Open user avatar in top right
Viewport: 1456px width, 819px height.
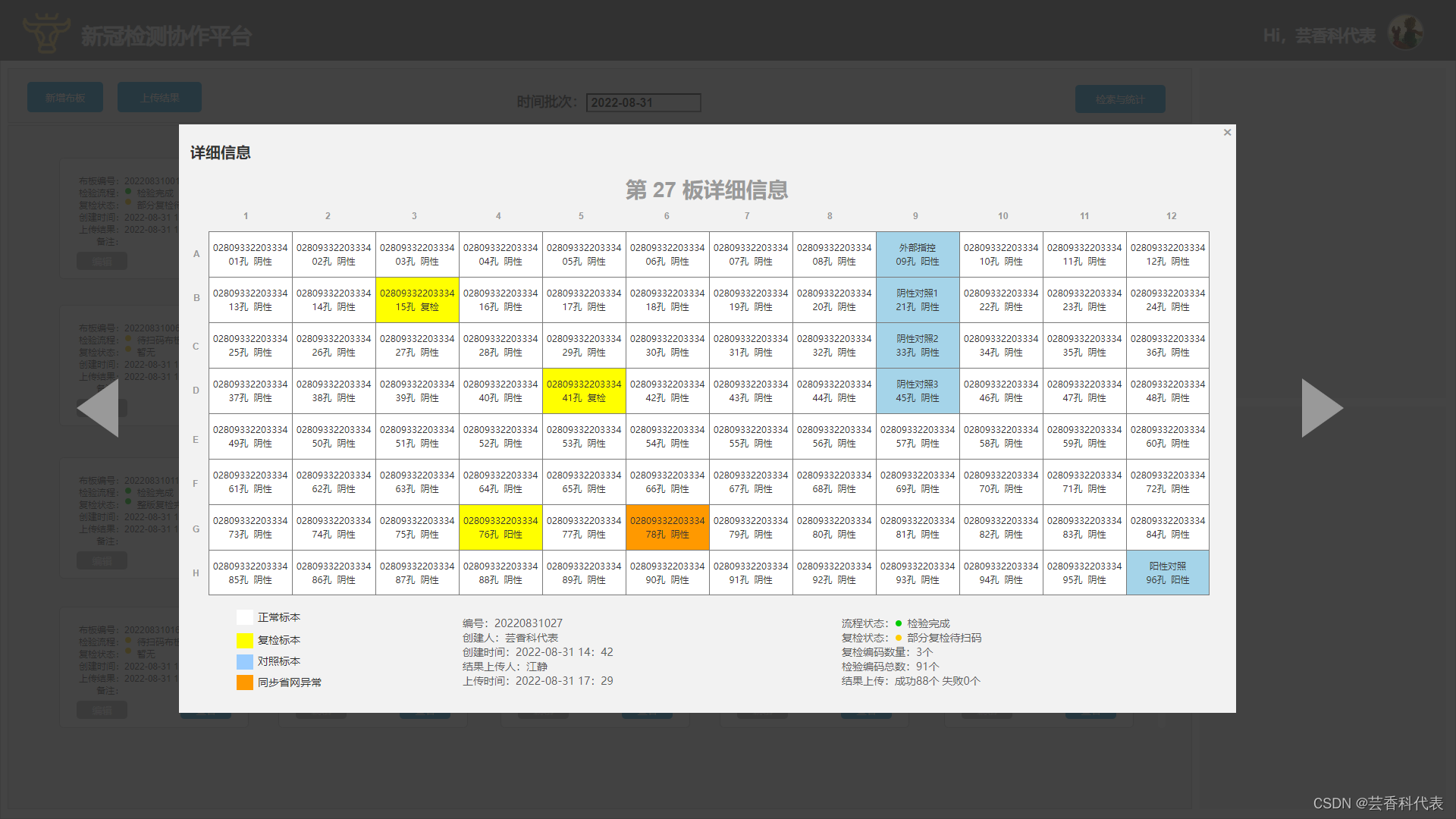point(1405,33)
